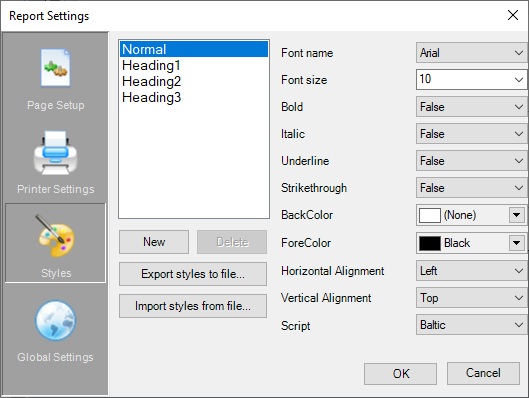This screenshot has height=398, width=529.
Task: Click Export styles to file button
Action: point(193,274)
